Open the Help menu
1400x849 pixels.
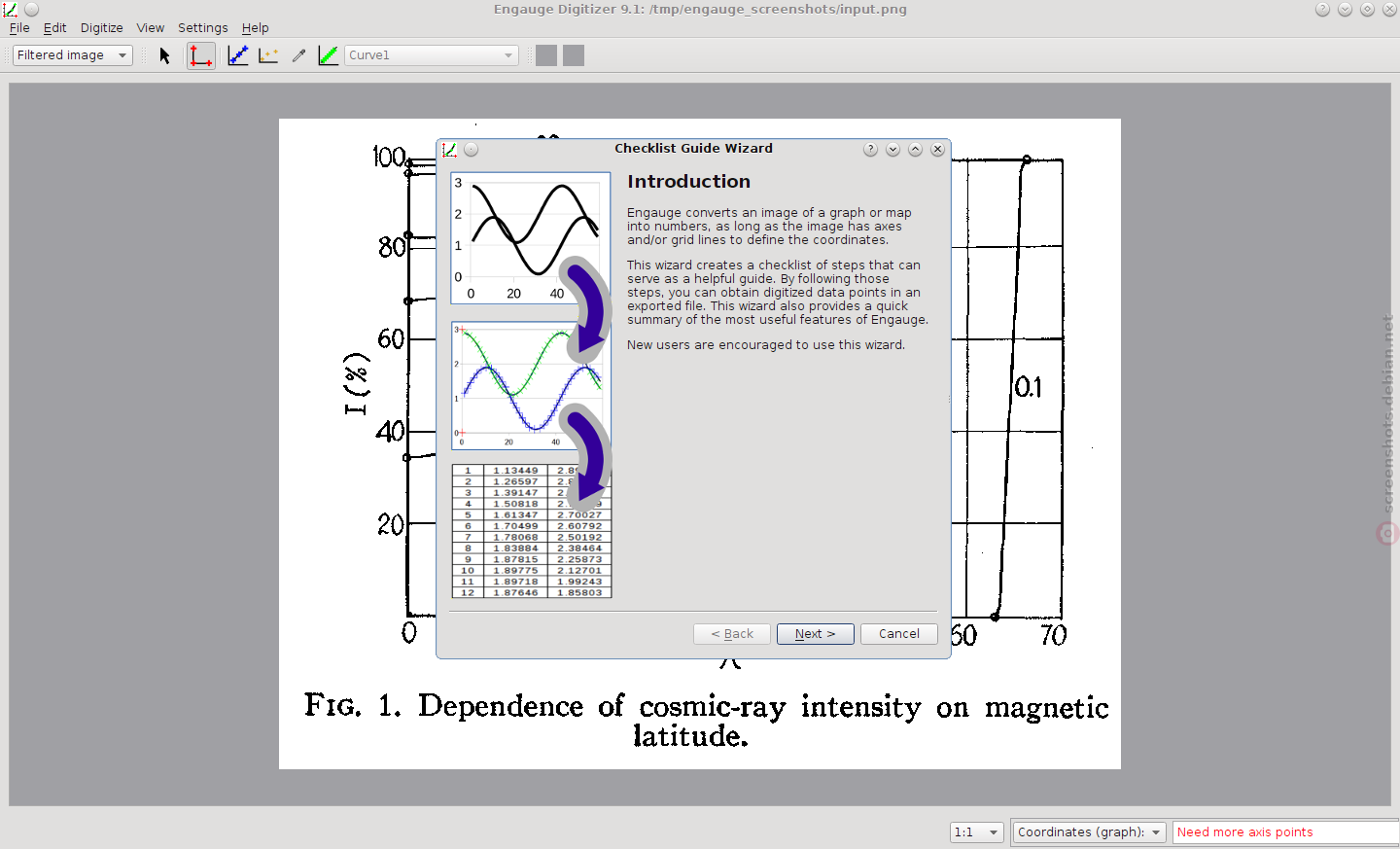(x=255, y=28)
